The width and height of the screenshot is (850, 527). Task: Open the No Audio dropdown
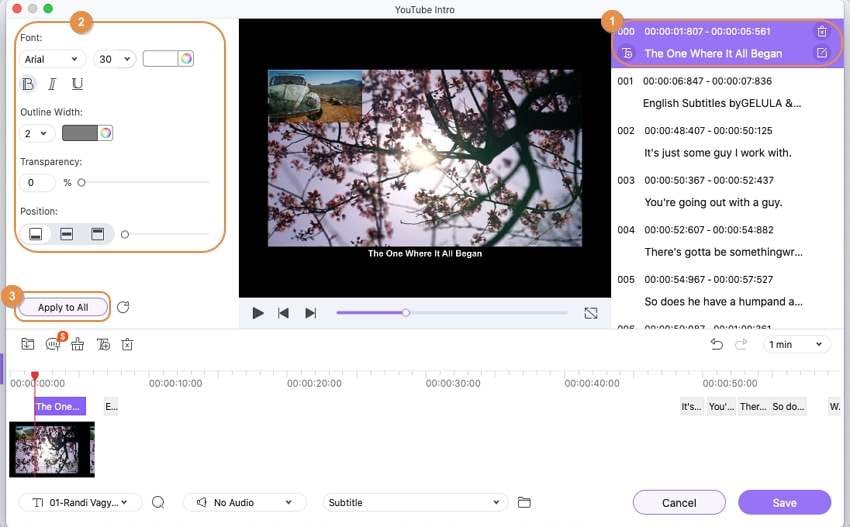click(244, 503)
